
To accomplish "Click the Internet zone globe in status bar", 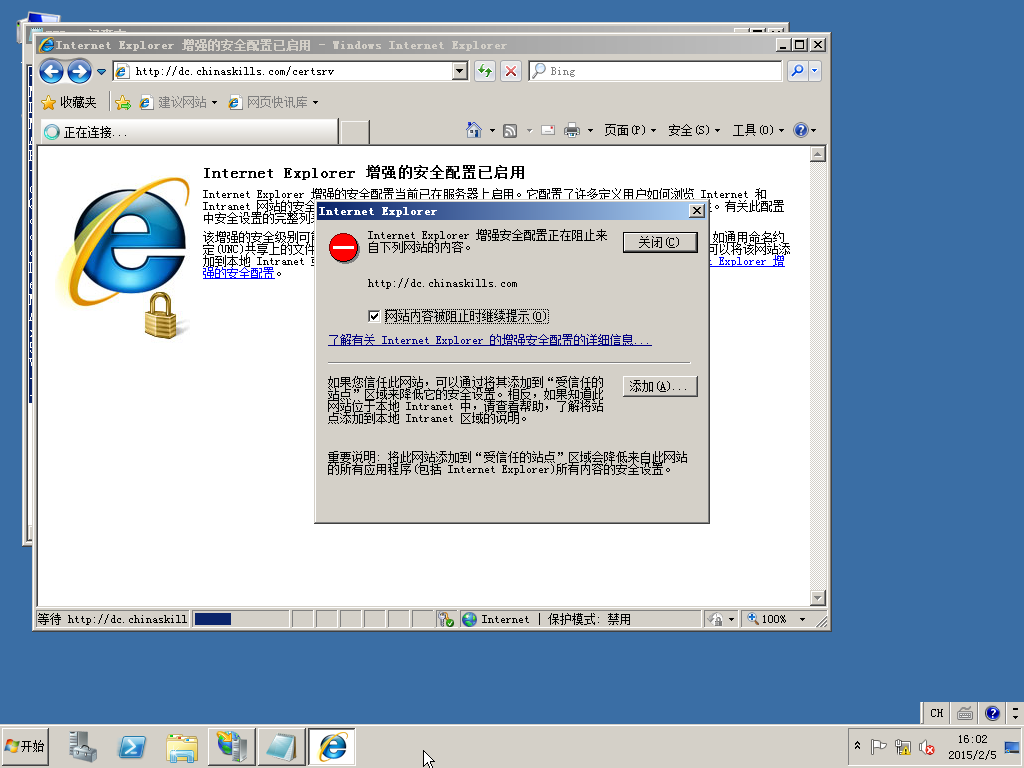I will [469, 619].
